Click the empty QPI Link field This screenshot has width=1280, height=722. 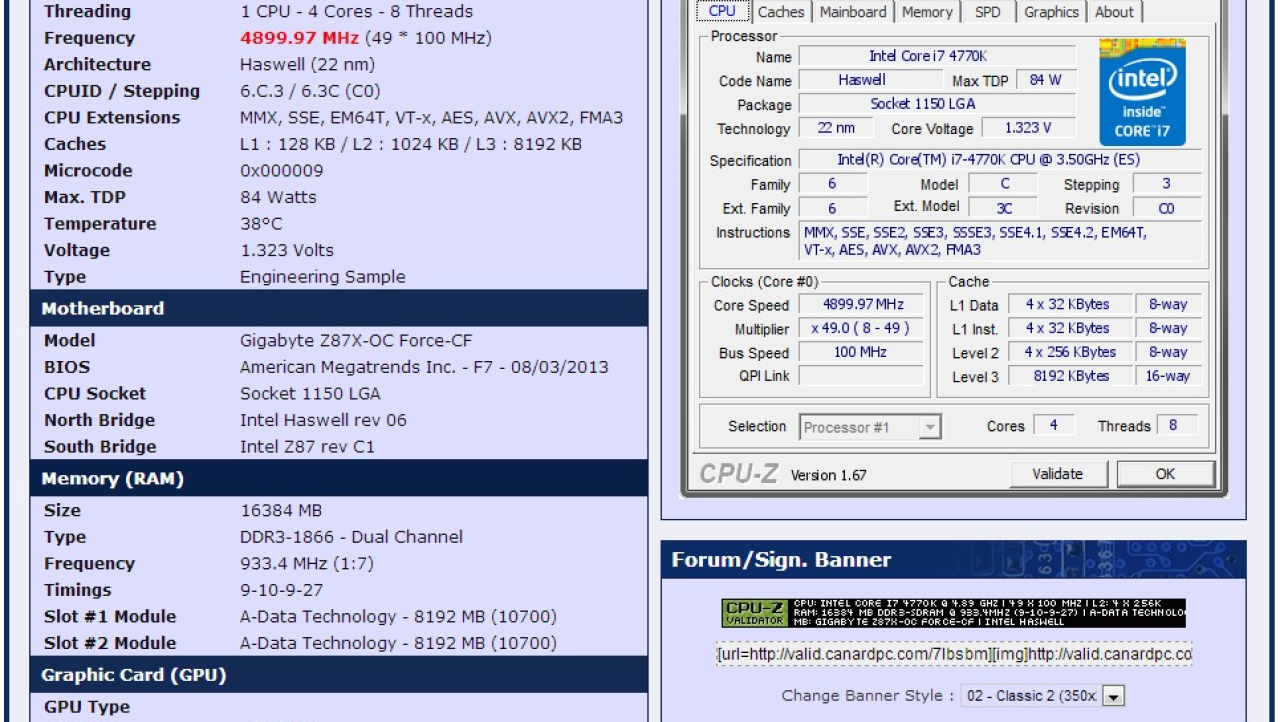[x=863, y=376]
